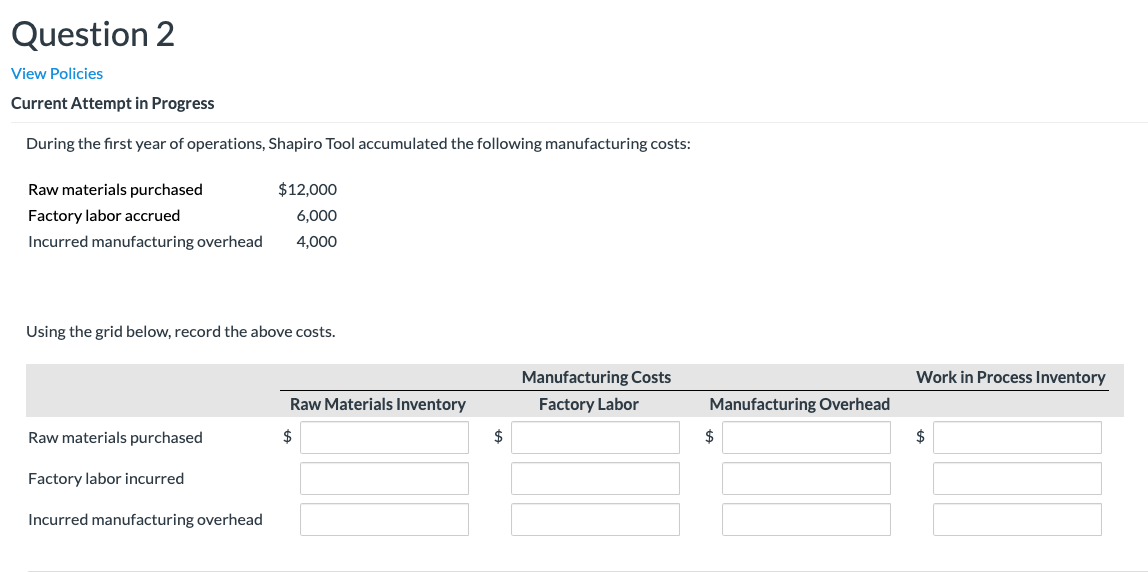Click Manufacturing Overhead field for raw materials purchased
This screenshot has height=572, width=1148.
(806, 437)
